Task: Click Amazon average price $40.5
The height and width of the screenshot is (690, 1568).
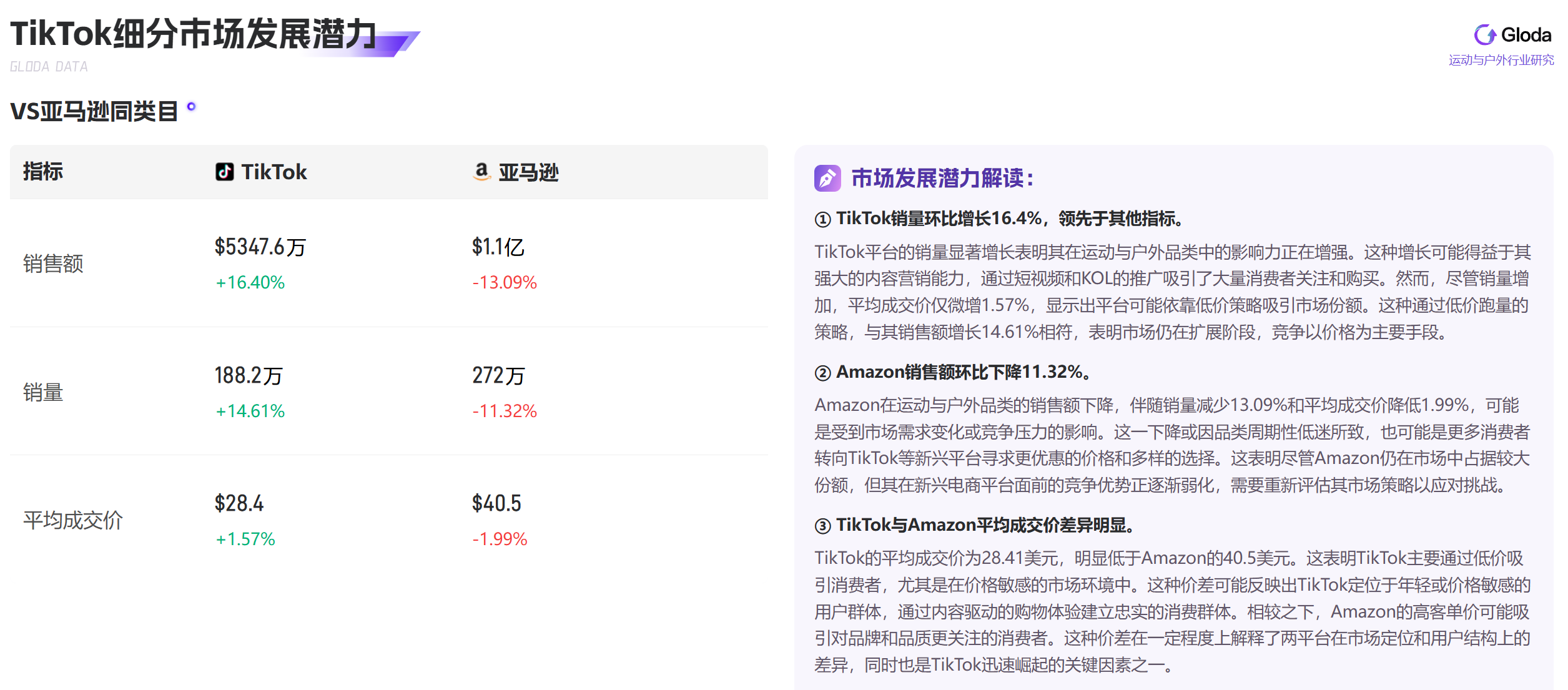Action: point(496,503)
